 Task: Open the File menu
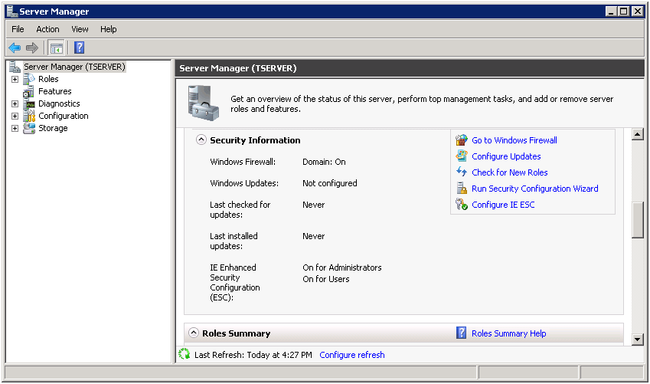[17, 29]
